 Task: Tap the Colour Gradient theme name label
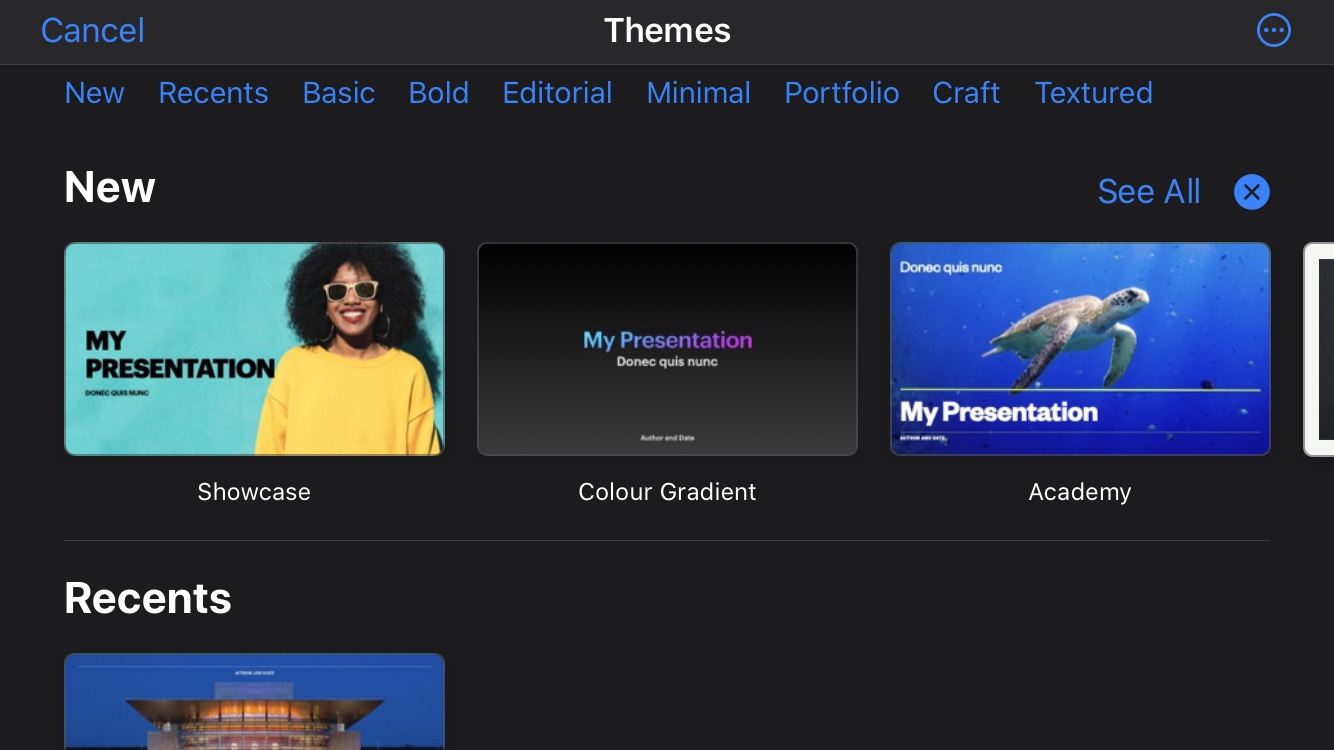(667, 492)
